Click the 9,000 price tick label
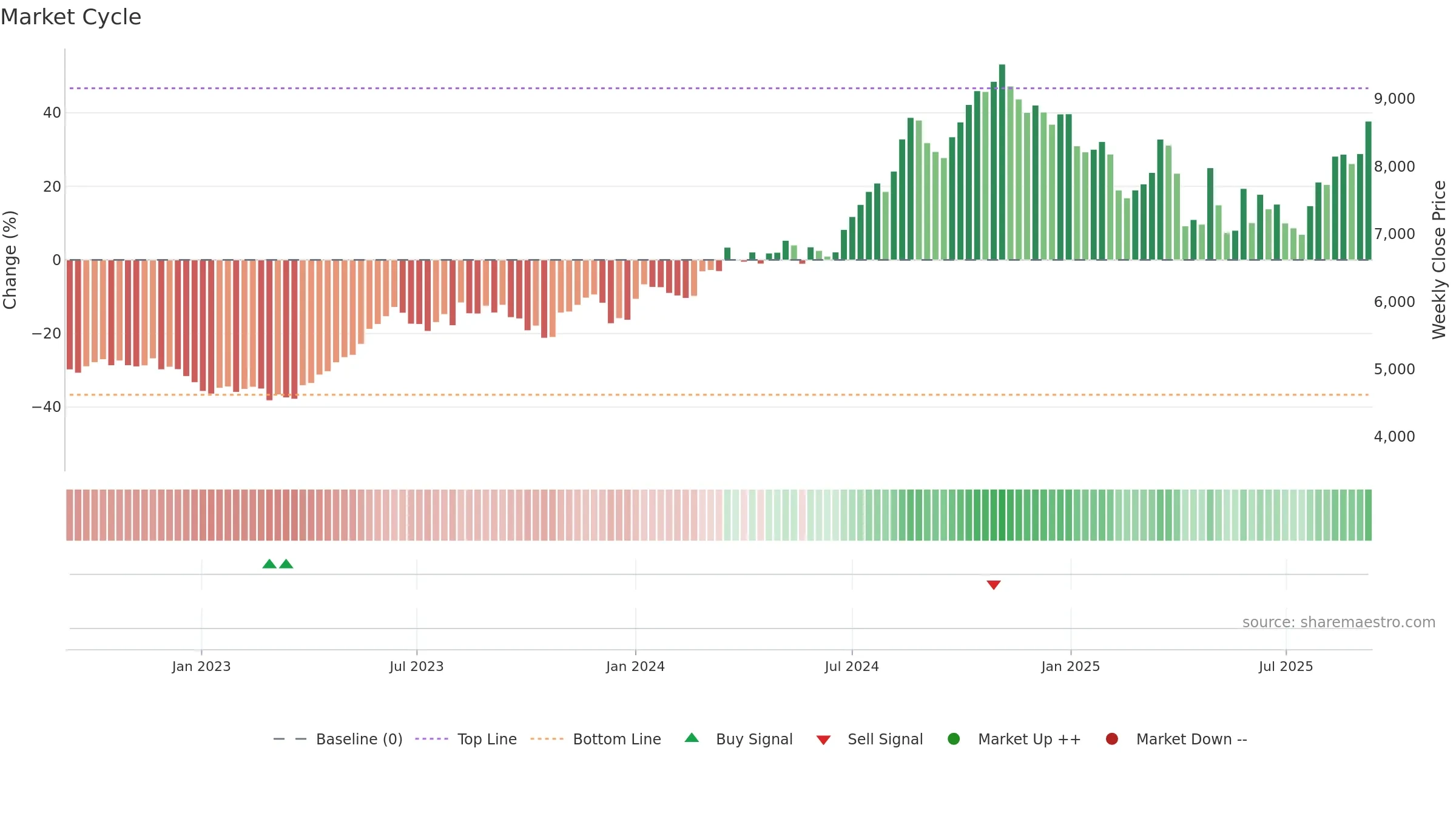1456x819 pixels. (x=1395, y=99)
